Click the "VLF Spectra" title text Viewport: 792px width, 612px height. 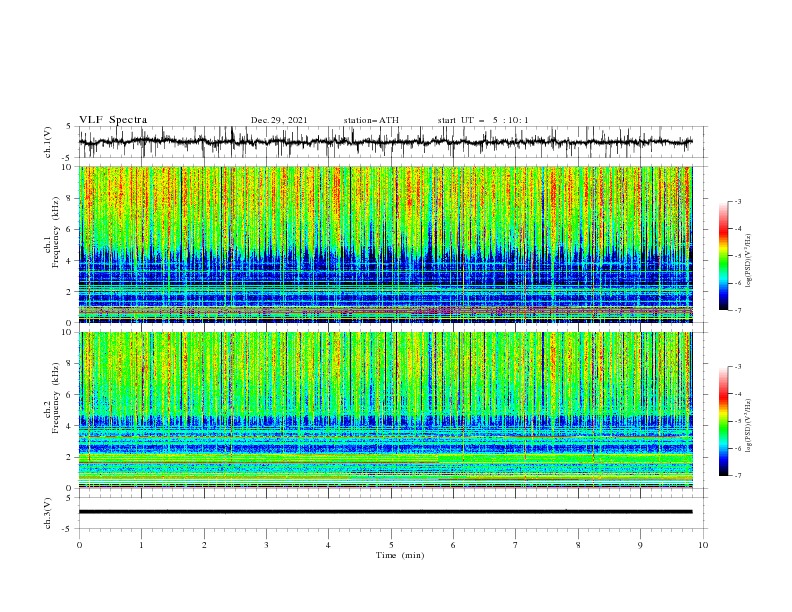(x=113, y=120)
